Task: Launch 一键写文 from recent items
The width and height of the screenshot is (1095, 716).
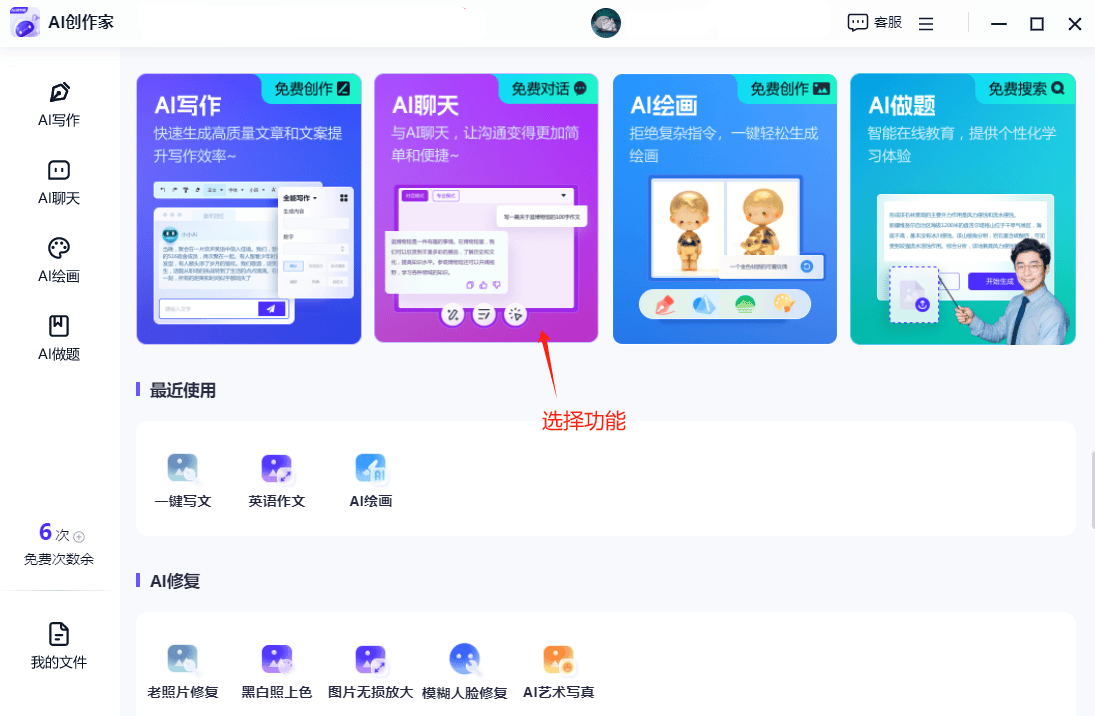Action: pyautogui.click(x=182, y=481)
